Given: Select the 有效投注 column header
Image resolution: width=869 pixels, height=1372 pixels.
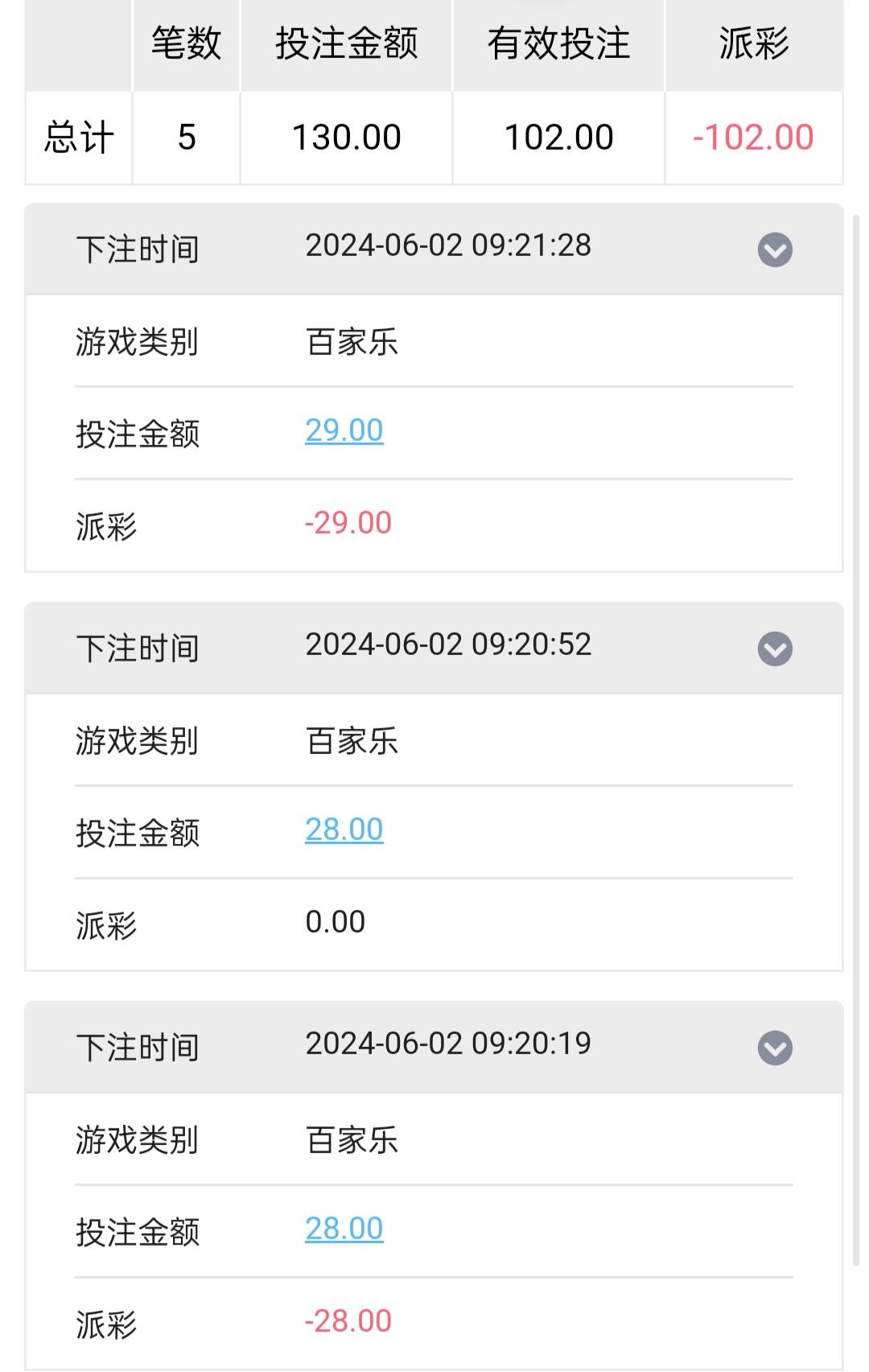Looking at the screenshot, I should pos(558,43).
